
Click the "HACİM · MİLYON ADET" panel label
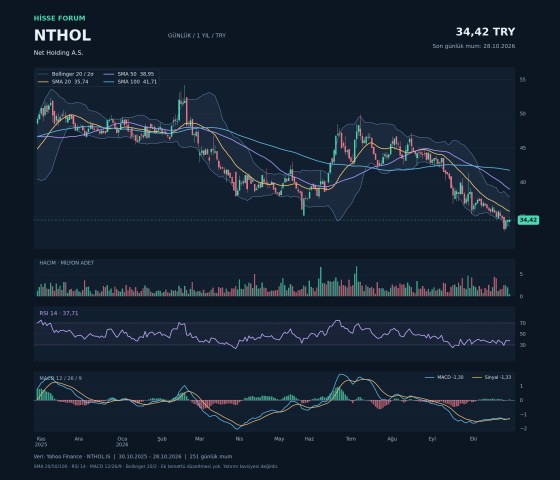tap(66, 263)
